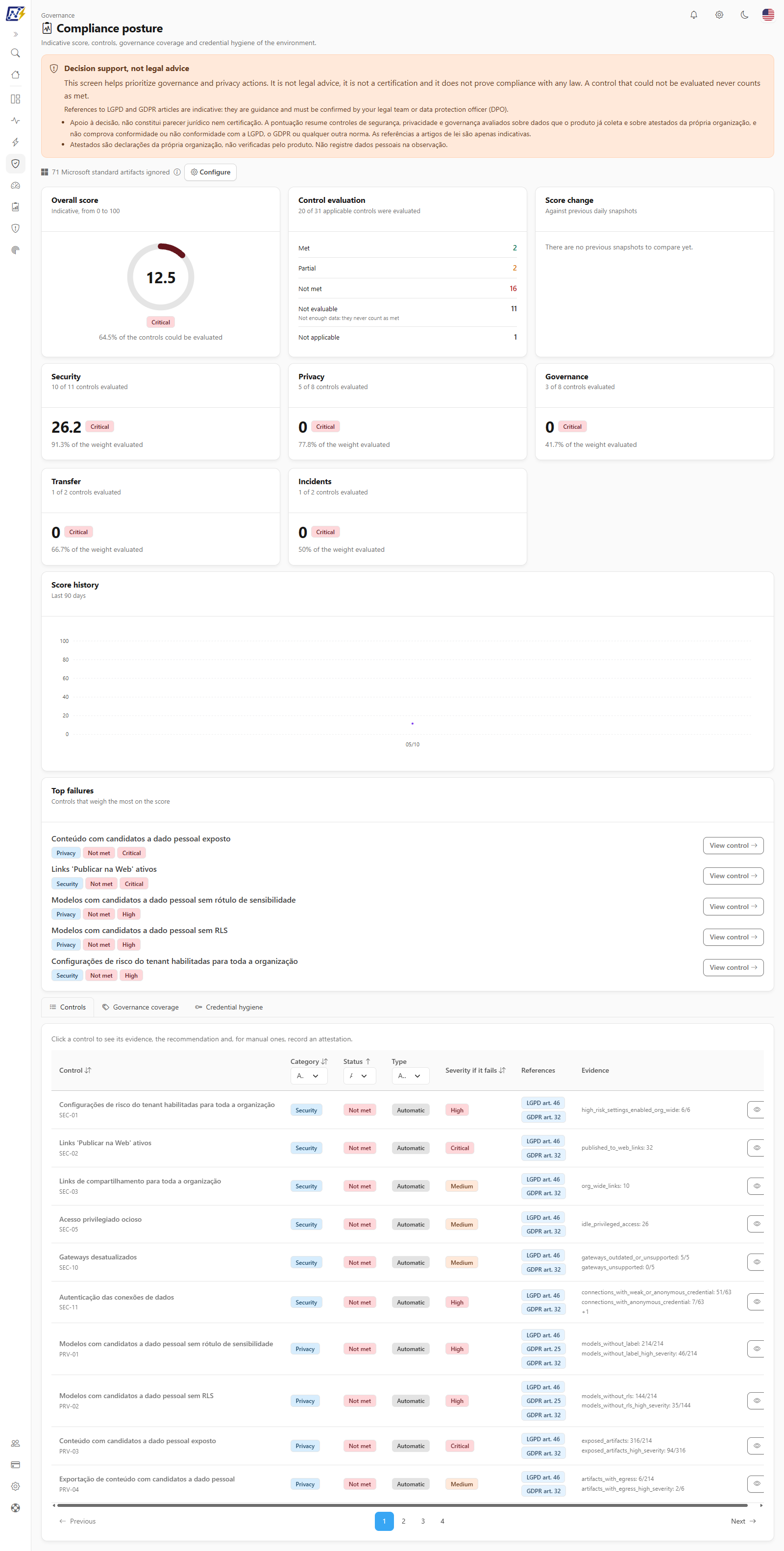Click the 05/10 data point in Score history
784x1551 pixels.
click(x=413, y=724)
